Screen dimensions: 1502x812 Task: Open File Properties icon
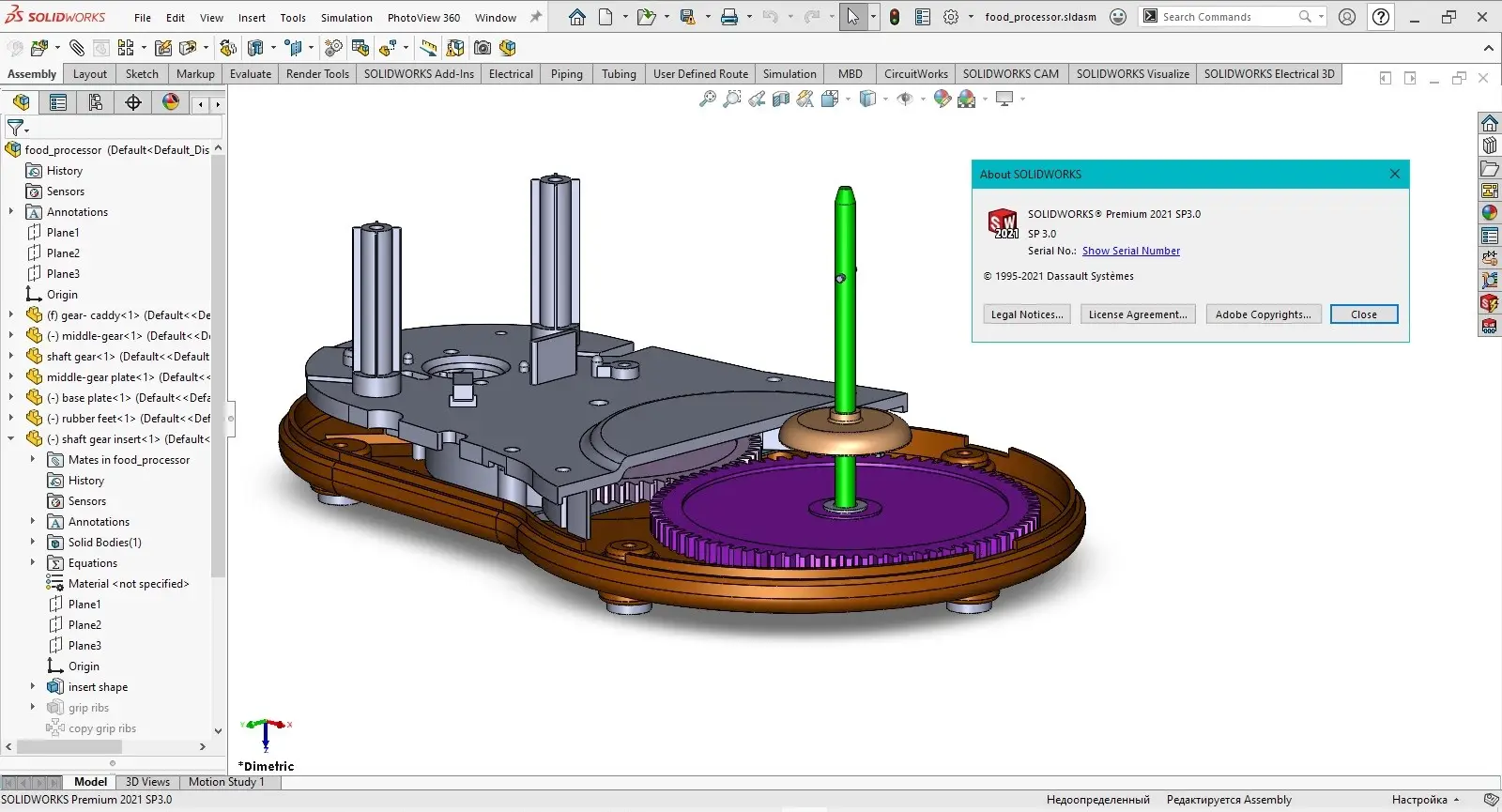(923, 17)
